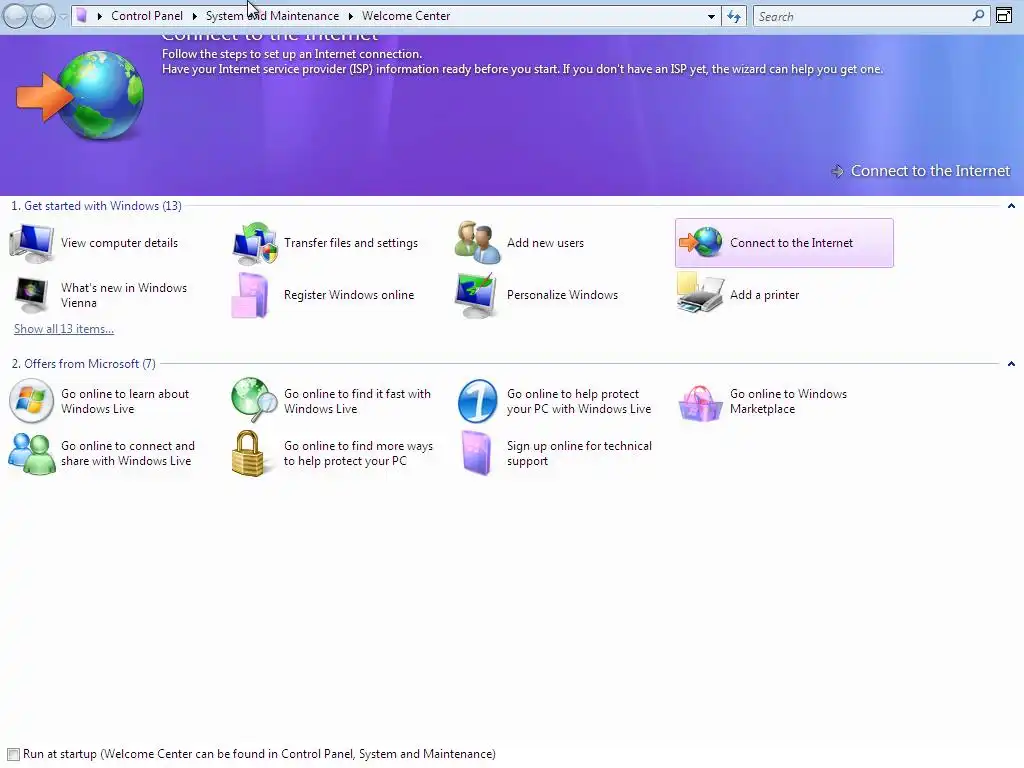Toggle Run at startup checkbox

pyautogui.click(x=13, y=754)
